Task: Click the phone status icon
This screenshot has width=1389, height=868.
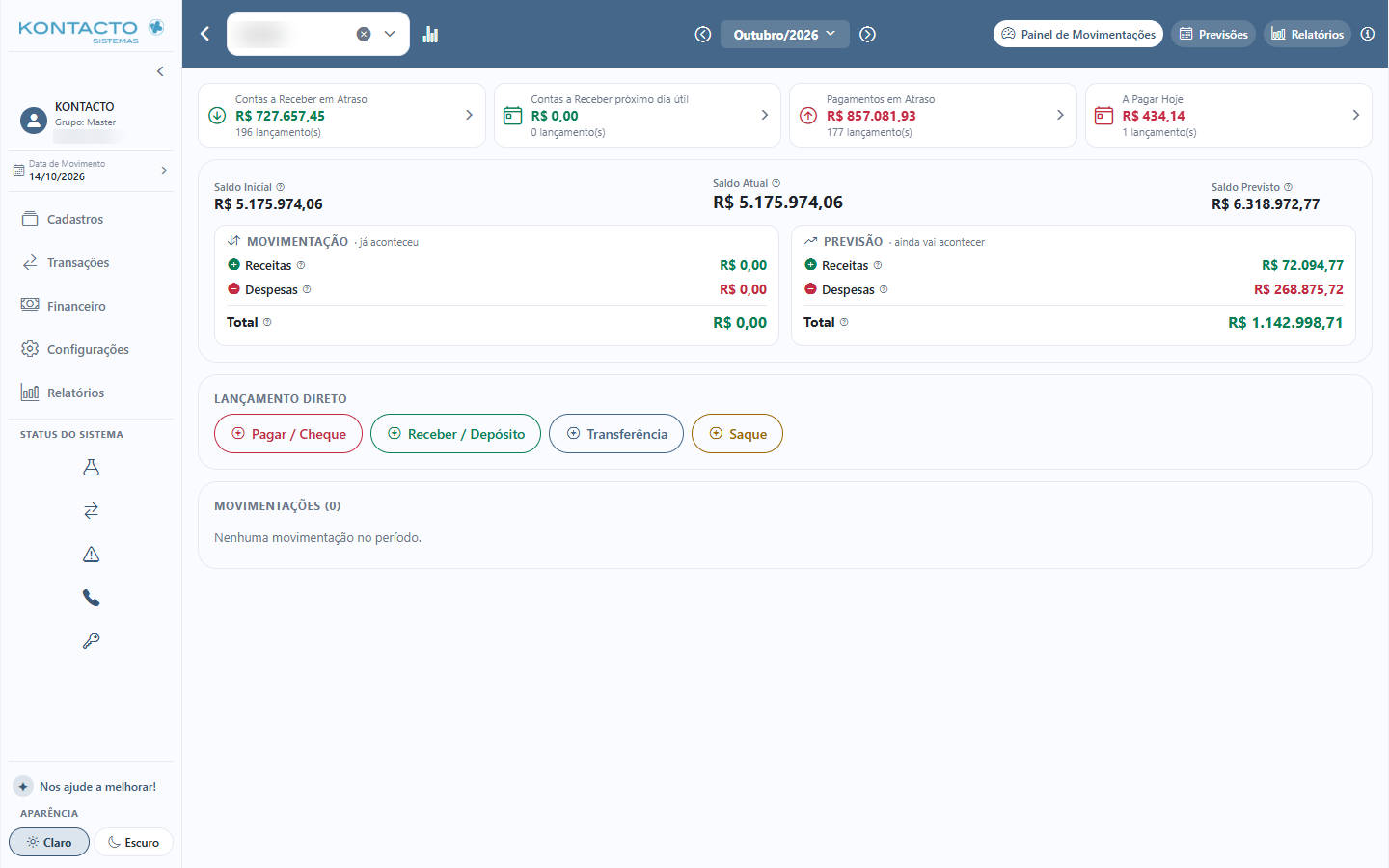Action: (x=91, y=598)
